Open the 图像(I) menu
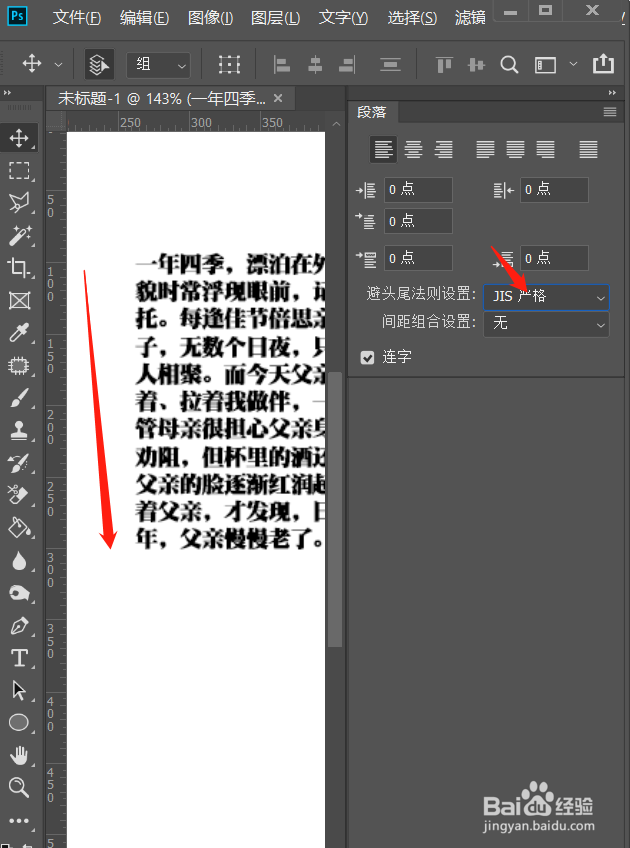Image resolution: width=630 pixels, height=848 pixels. [x=210, y=18]
